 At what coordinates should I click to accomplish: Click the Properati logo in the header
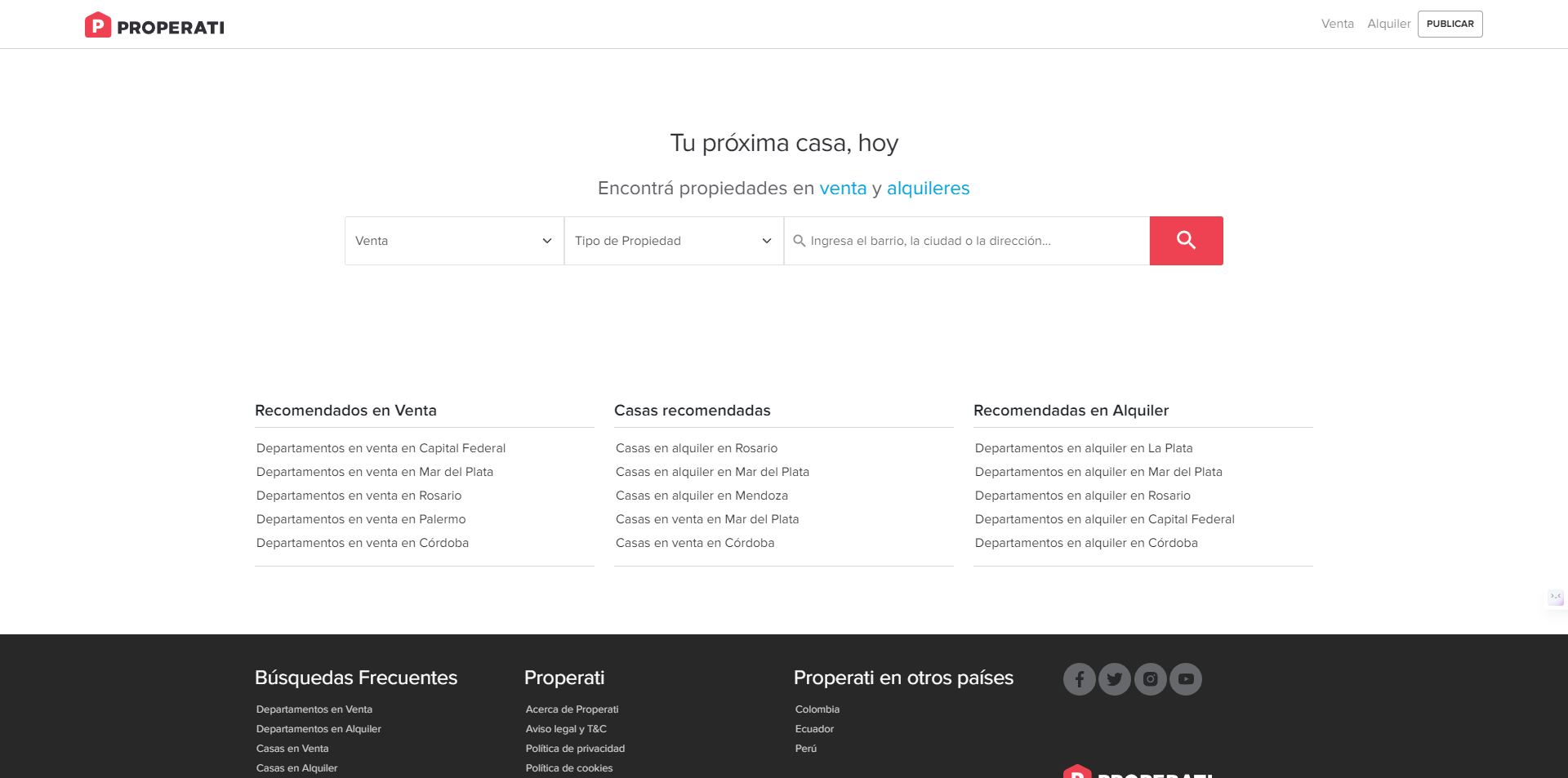154,24
